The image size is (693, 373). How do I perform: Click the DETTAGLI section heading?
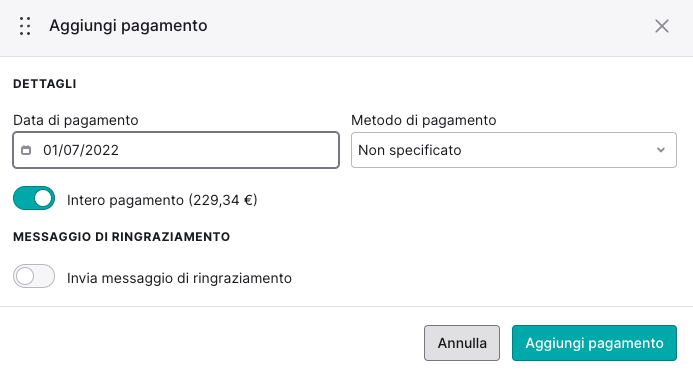pos(45,84)
